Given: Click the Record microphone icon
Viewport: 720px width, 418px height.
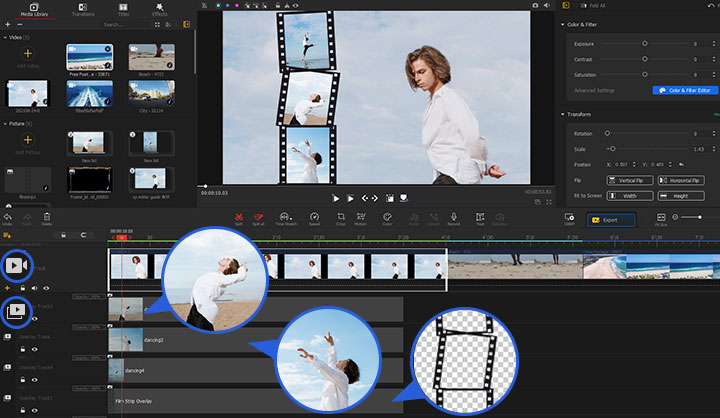Looking at the screenshot, I should [x=453, y=217].
